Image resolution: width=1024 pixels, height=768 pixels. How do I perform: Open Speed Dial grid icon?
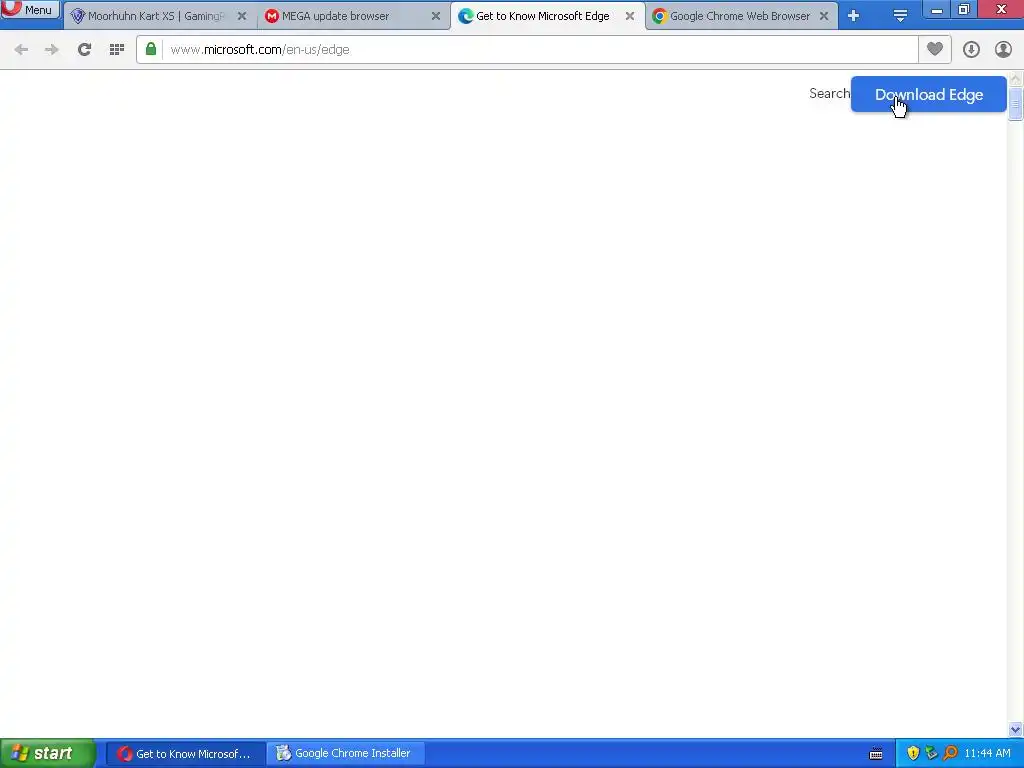(x=117, y=50)
